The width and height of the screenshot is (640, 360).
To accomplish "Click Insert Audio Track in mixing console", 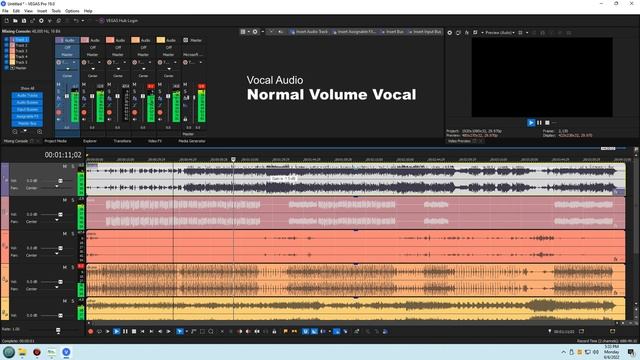I will [x=309, y=32].
